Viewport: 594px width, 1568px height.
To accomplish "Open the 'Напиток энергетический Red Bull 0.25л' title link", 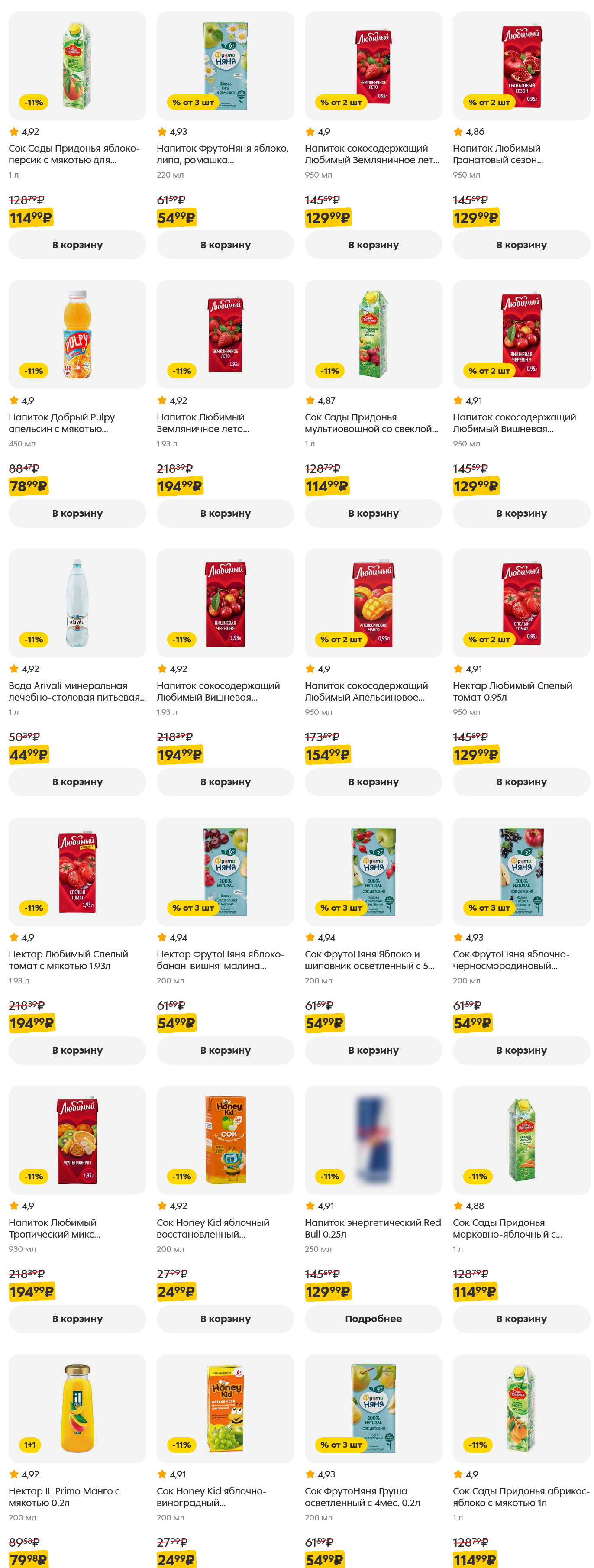I will point(372,1229).
